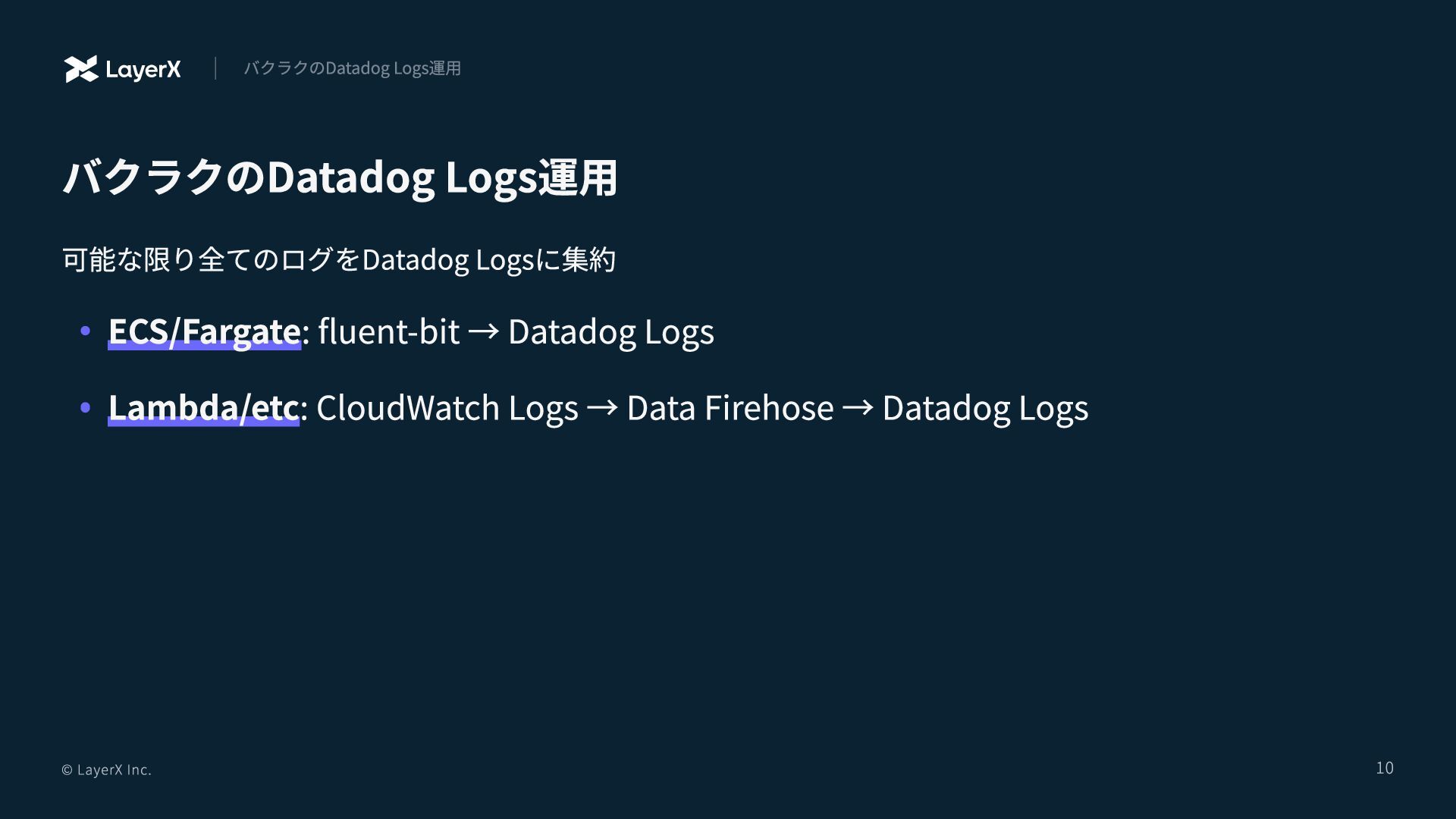Screen dimensions: 1456x819
Task: Click the arrow after fluent-bit
Action: (483, 331)
